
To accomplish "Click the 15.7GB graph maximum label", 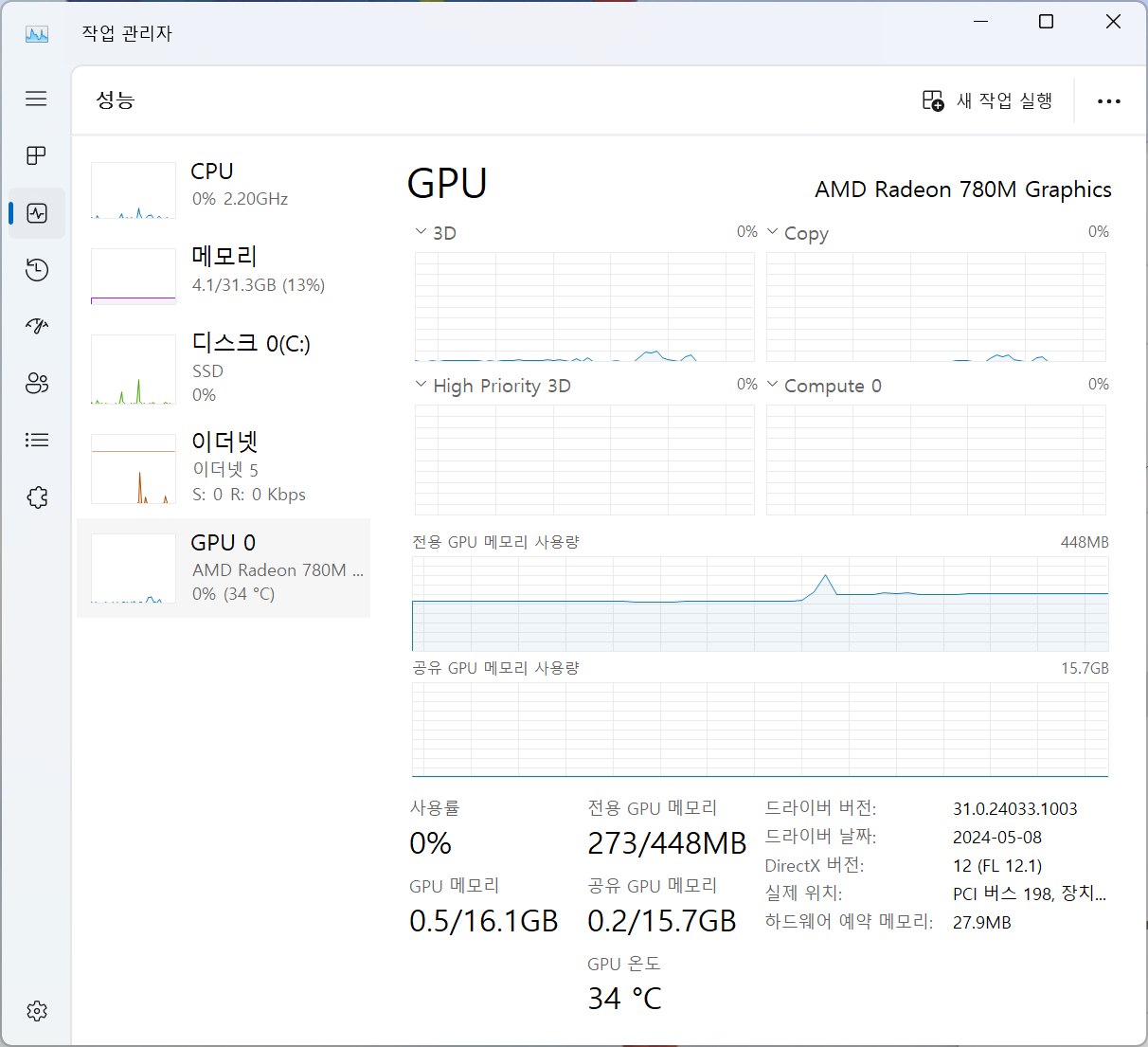I will (1085, 669).
